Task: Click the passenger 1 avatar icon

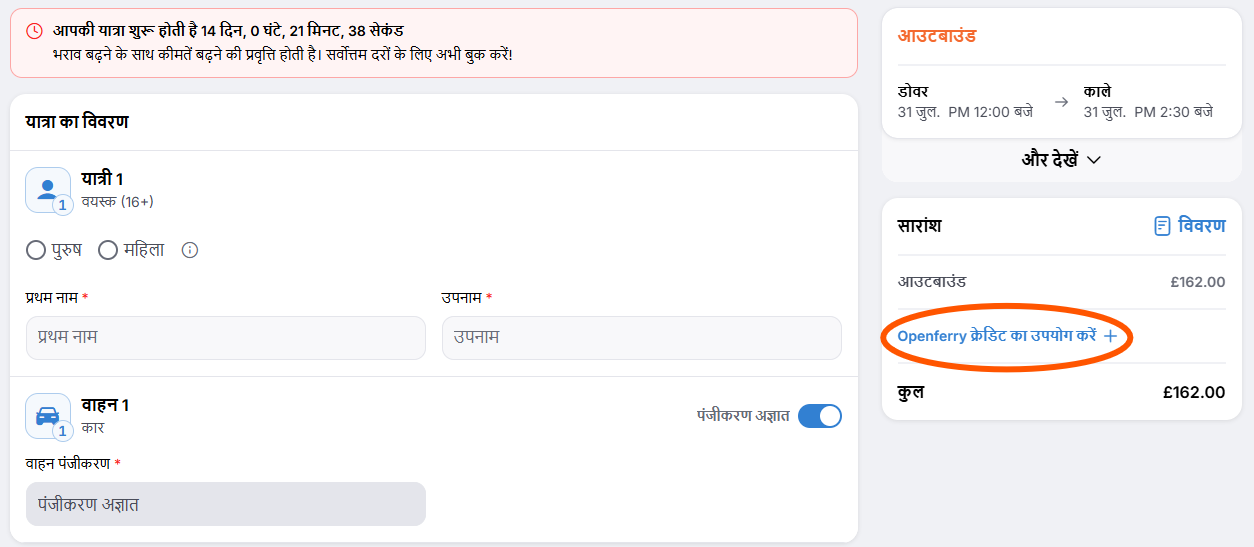Action: click(48, 190)
